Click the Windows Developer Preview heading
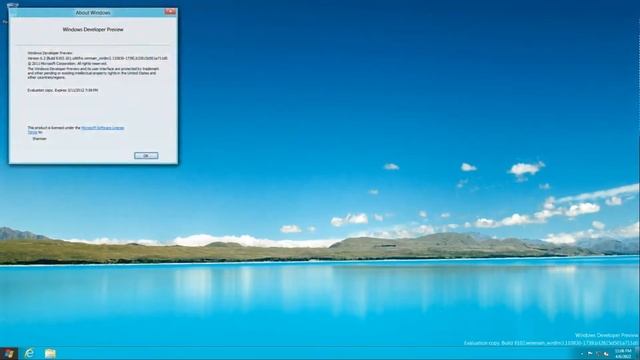The image size is (640, 360). pyautogui.click(x=93, y=30)
